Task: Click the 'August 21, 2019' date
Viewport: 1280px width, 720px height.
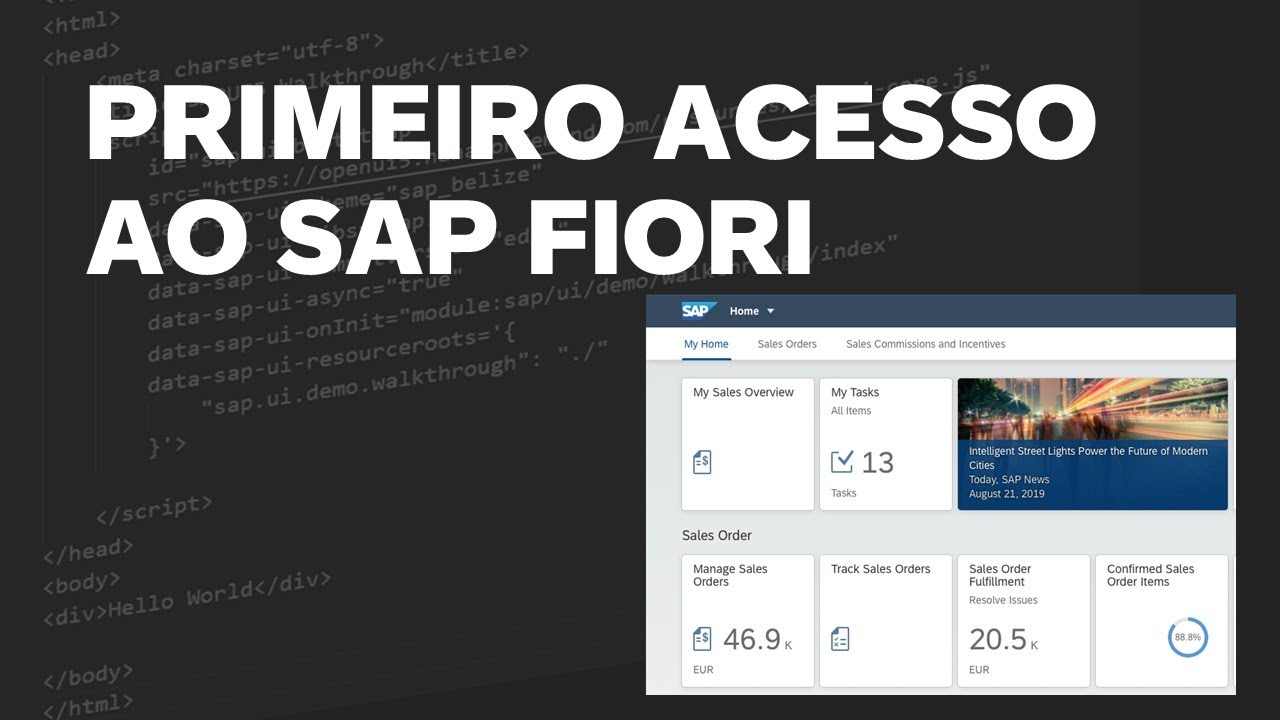Action: (x=1008, y=494)
